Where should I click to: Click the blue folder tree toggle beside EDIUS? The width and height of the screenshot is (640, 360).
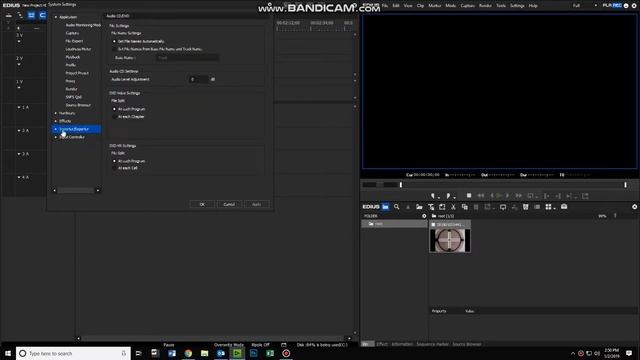pos(385,207)
